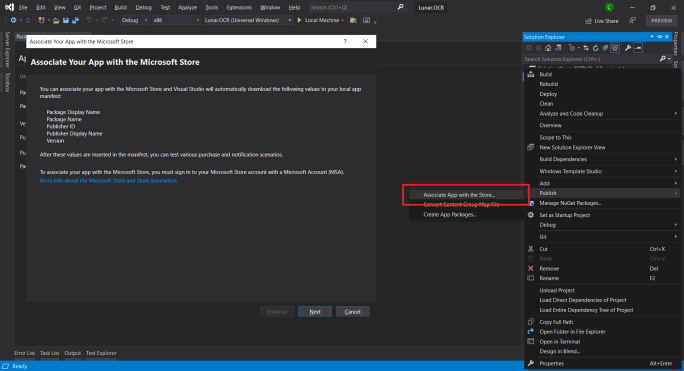Click the Live Share icon
This screenshot has height=371, width=684.
coord(588,21)
